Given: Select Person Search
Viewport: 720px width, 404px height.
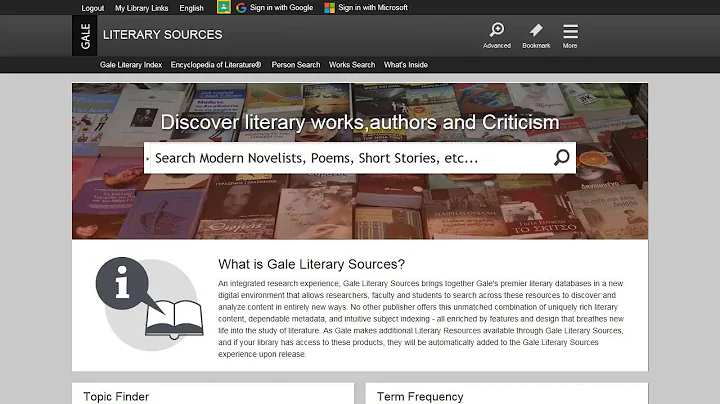Looking at the screenshot, I should [x=296, y=65].
